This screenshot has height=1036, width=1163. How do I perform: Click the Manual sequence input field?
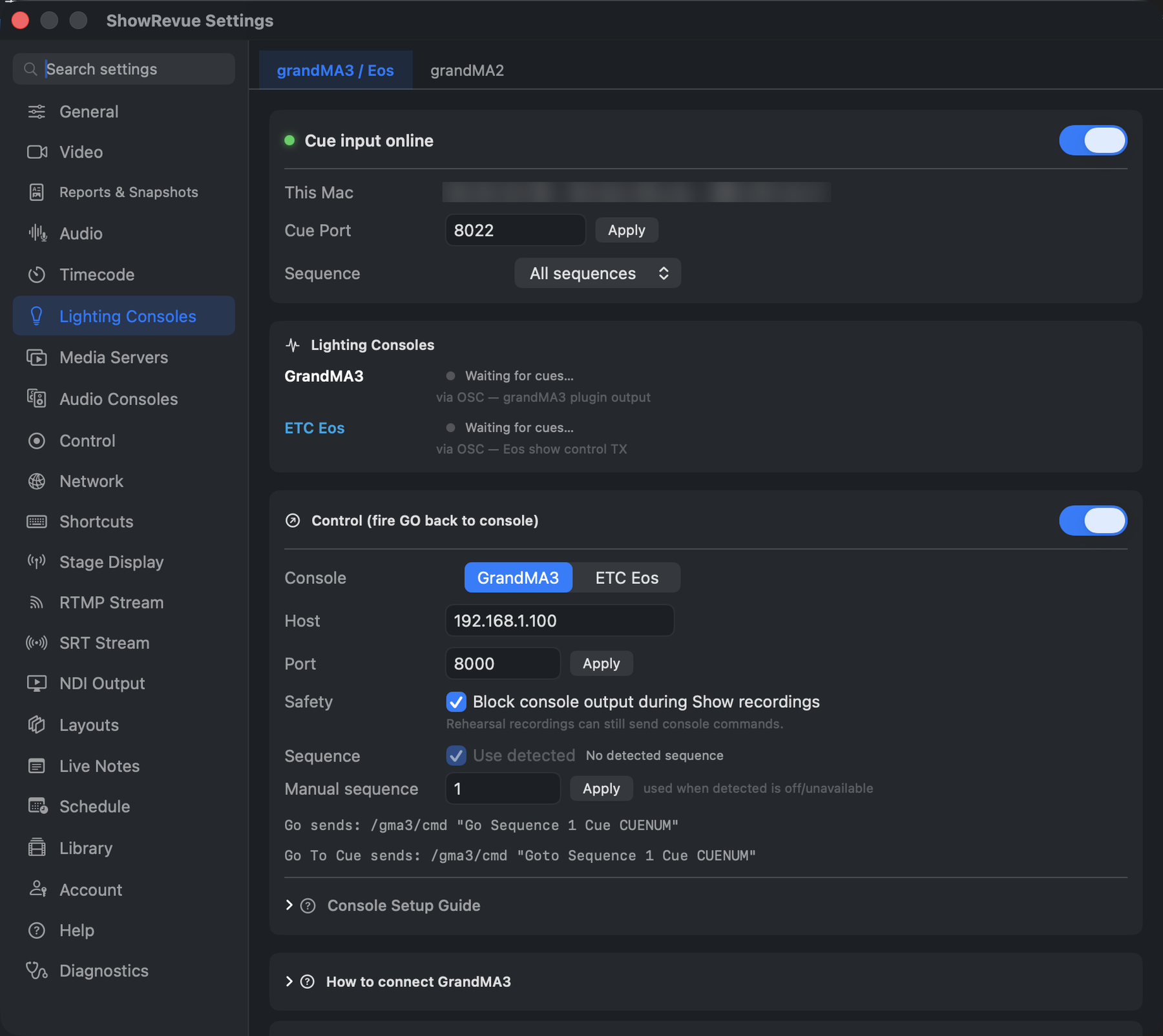pos(503,789)
